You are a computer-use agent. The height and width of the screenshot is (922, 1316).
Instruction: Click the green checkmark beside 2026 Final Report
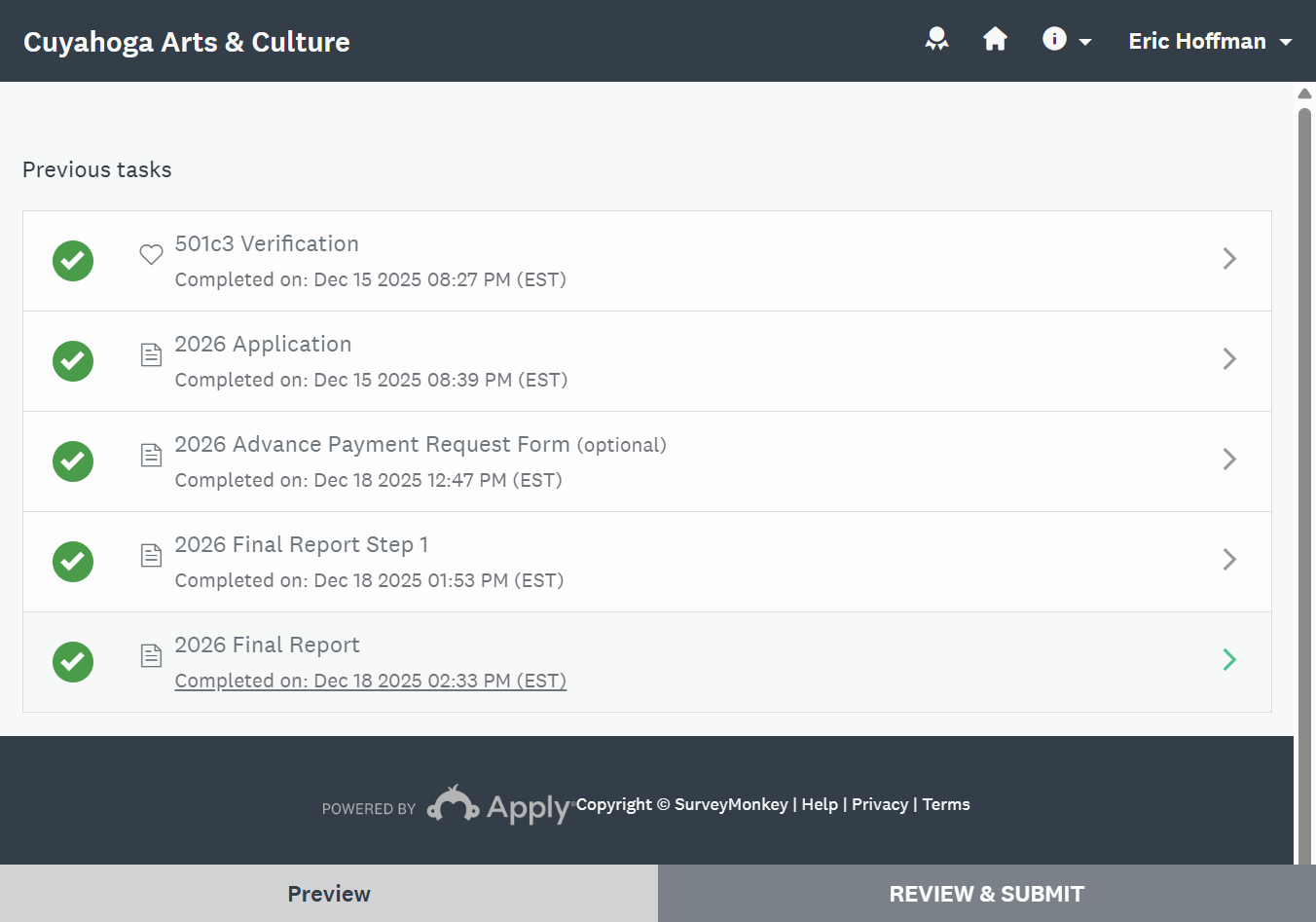73,662
